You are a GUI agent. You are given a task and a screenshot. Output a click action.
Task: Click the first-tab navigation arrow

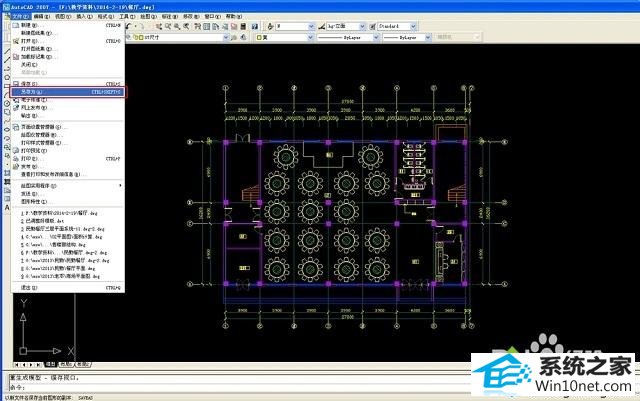click(x=17, y=365)
